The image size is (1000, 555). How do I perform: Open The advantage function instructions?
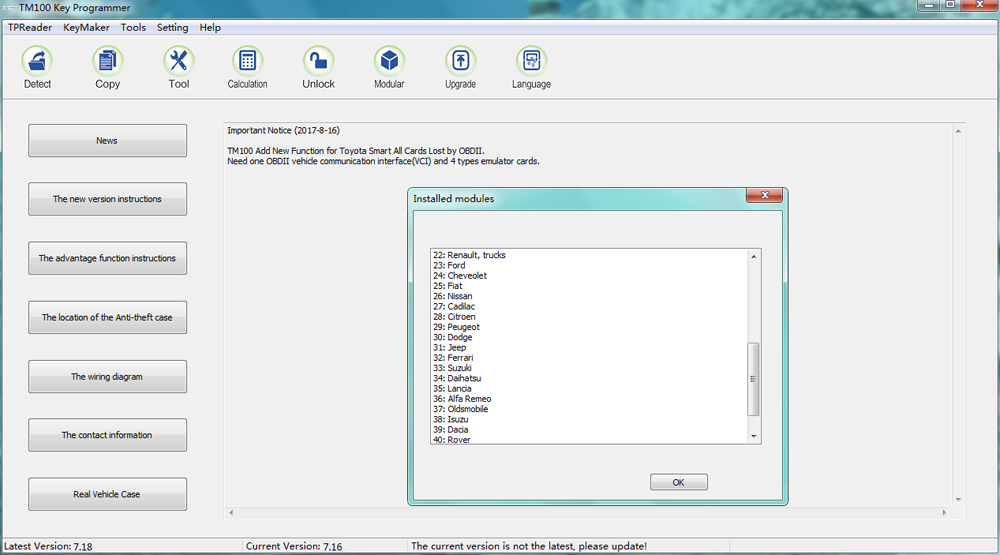[x=107, y=258]
